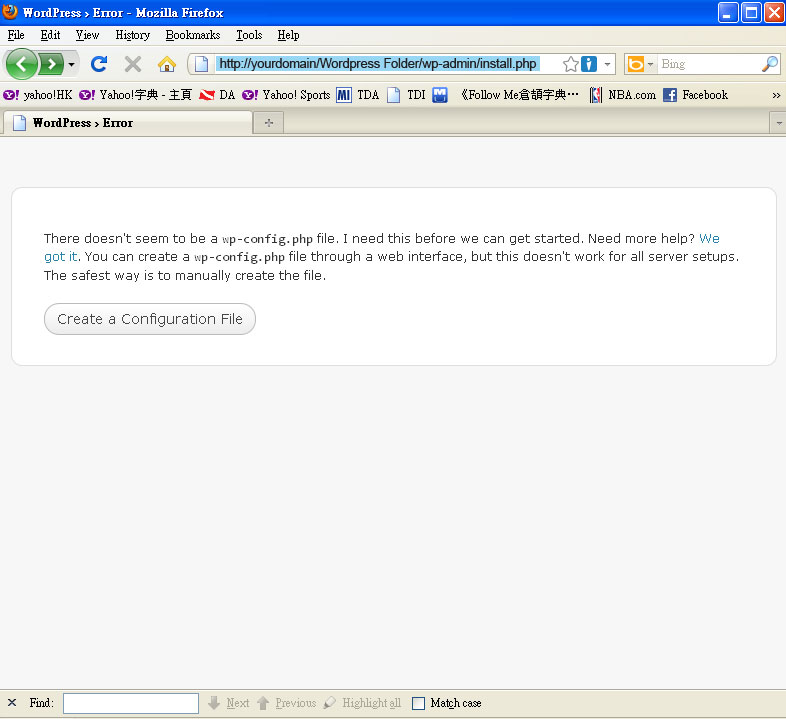Screen dimensions: 786x719
Task: Open the address bar history dropdown
Action: point(607,64)
